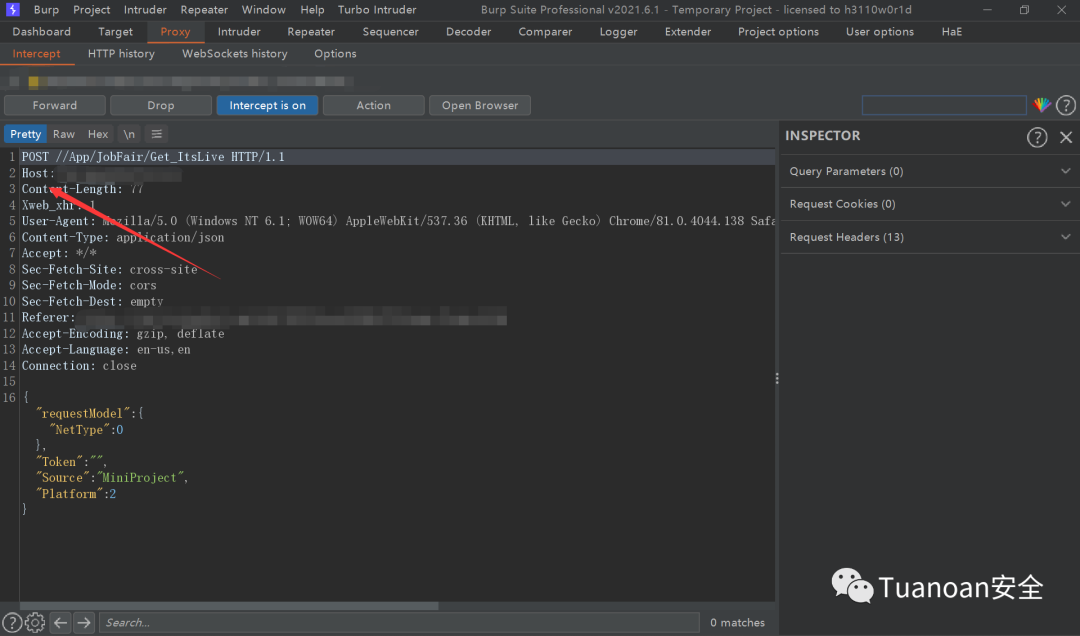Switch to the Pretty view
Image resolution: width=1080 pixels, height=636 pixels.
[25, 134]
